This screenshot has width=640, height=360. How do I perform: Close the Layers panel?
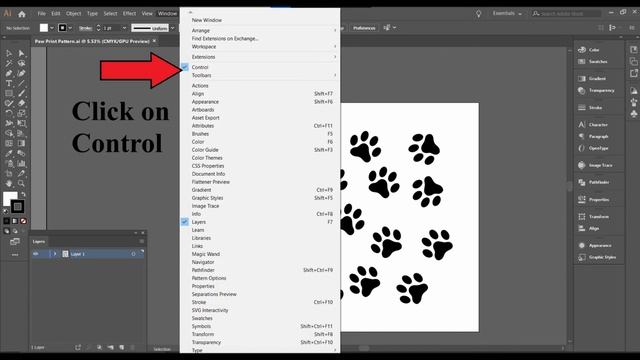143,233
